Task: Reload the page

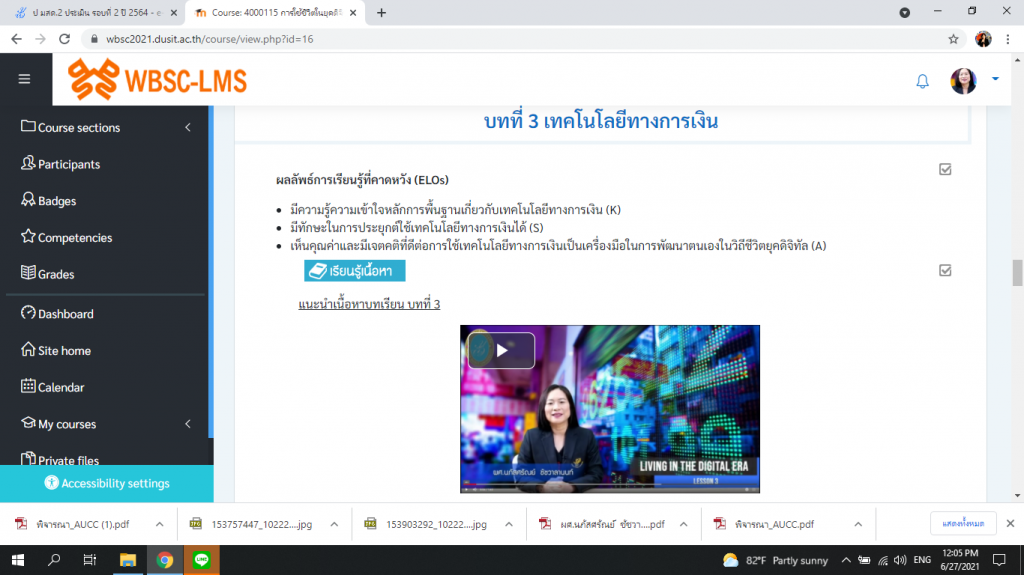Action: click(64, 39)
